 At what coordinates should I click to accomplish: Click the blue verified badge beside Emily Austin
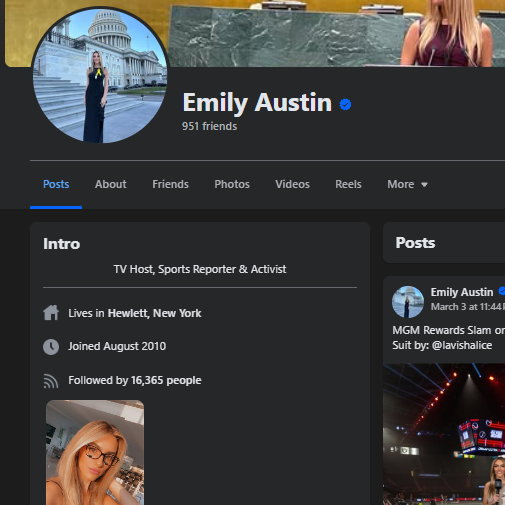pyautogui.click(x=345, y=104)
